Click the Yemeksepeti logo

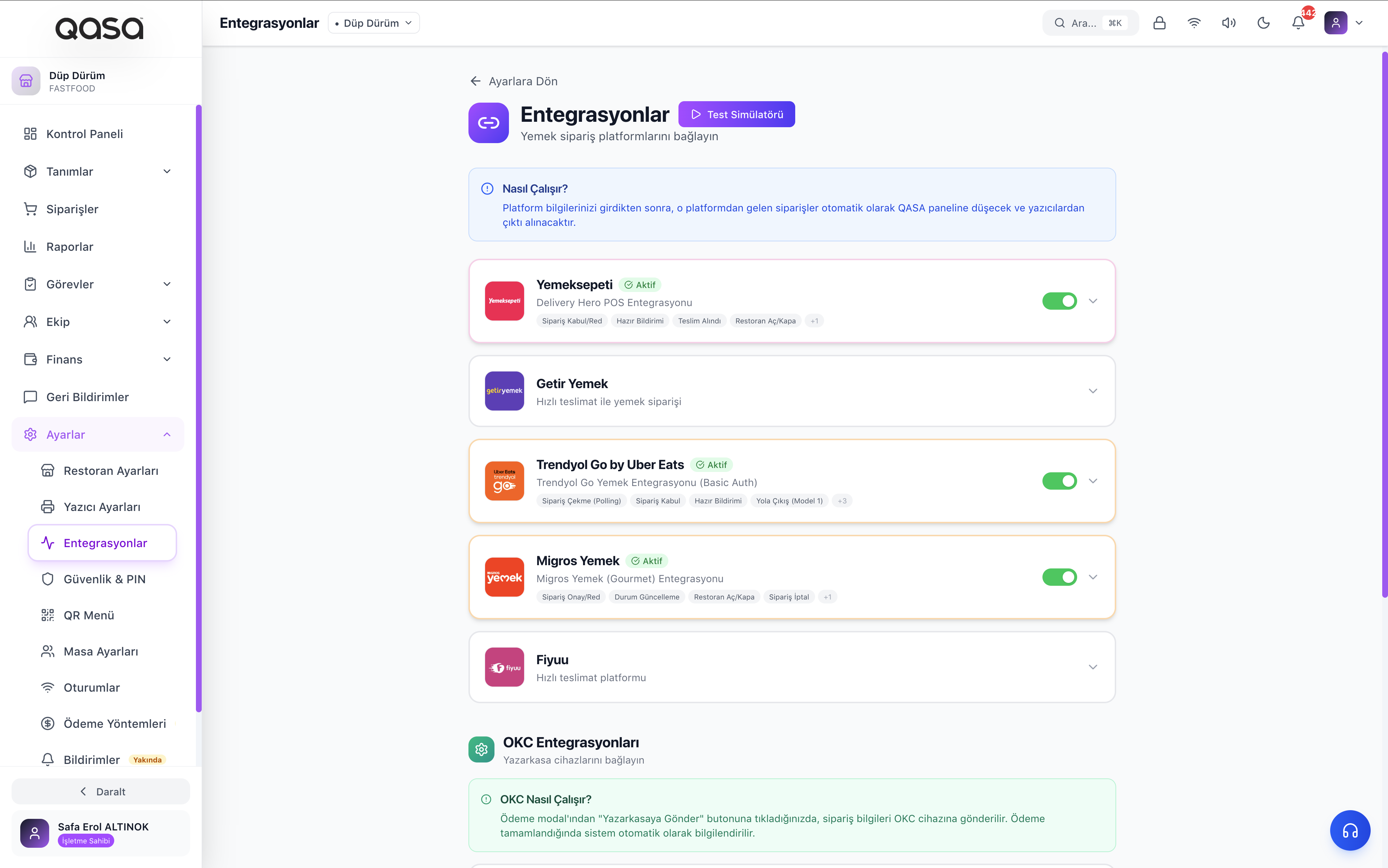tap(504, 301)
